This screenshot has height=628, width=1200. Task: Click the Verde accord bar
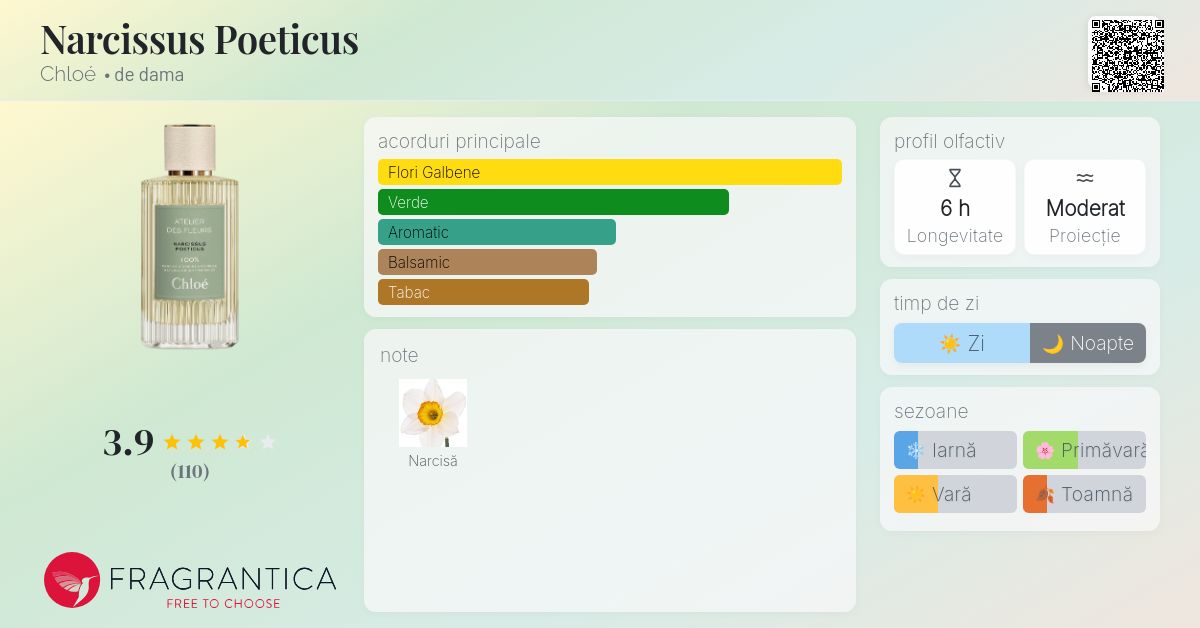pos(553,202)
